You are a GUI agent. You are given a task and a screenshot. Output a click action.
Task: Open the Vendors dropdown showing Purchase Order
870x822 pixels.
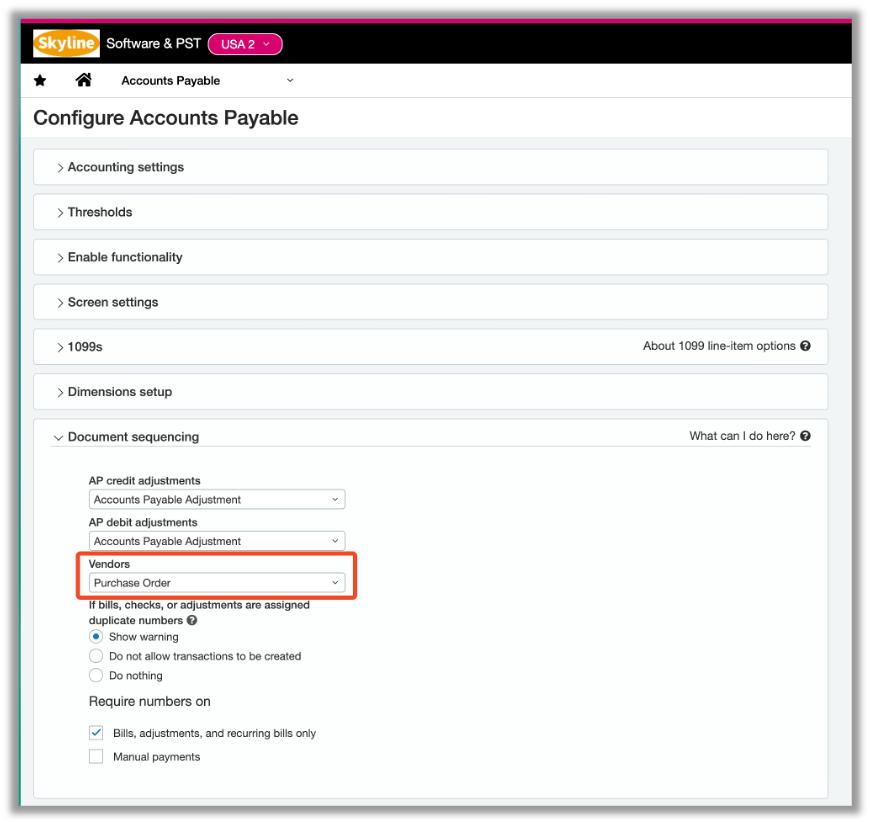(x=216, y=582)
